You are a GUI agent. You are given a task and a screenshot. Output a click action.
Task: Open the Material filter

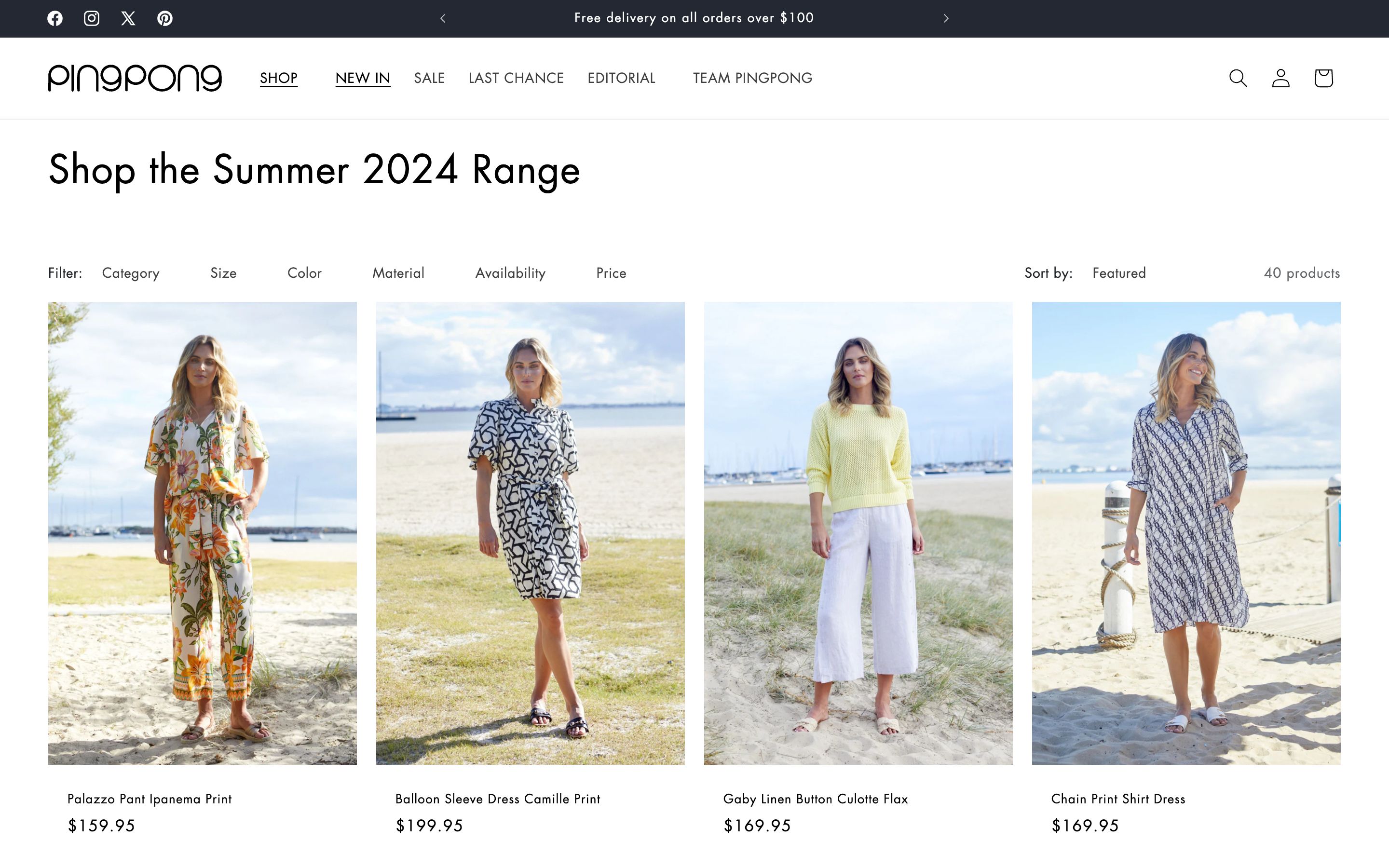pyautogui.click(x=398, y=273)
